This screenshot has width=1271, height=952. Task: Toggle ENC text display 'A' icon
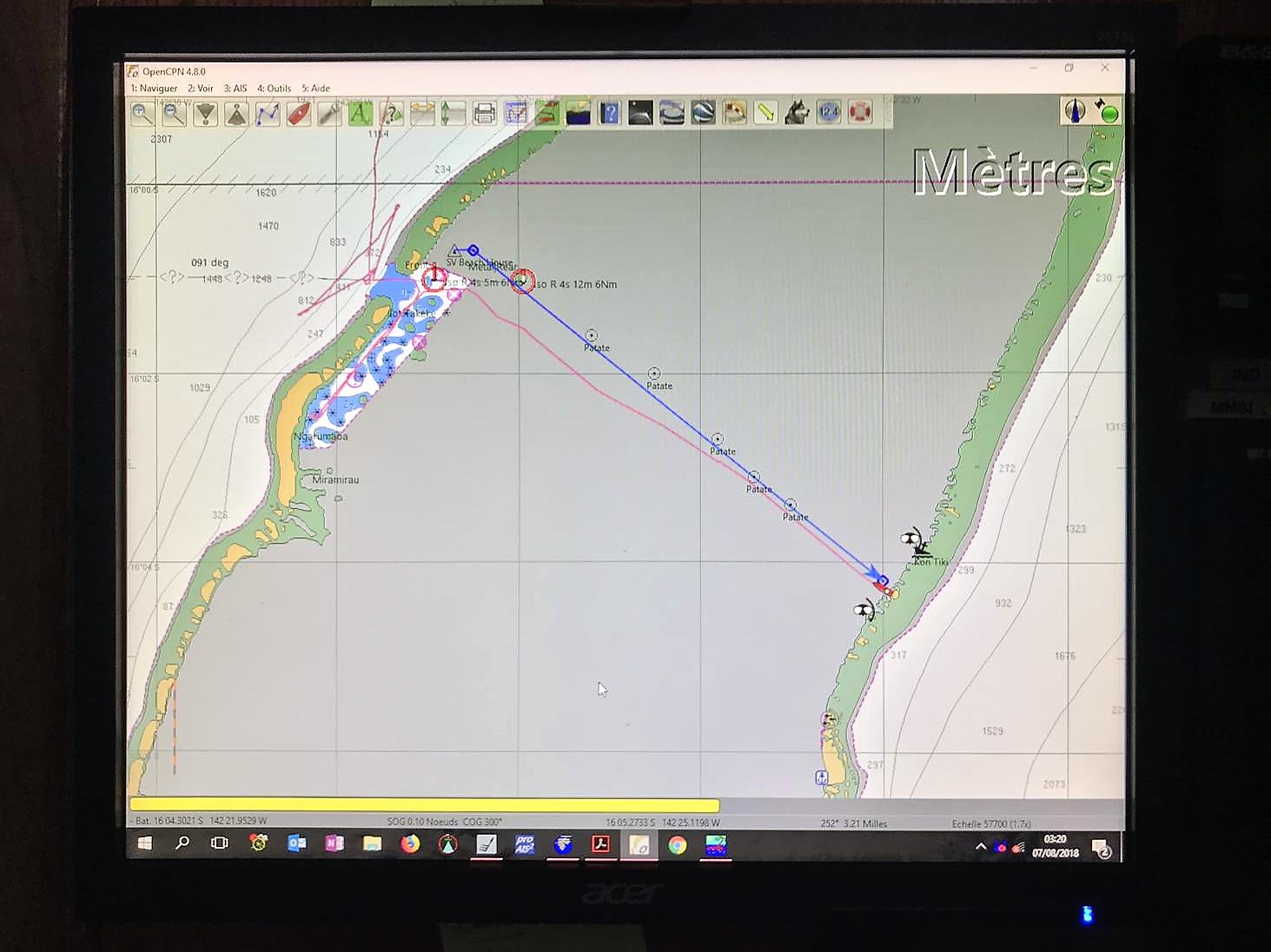point(361,114)
